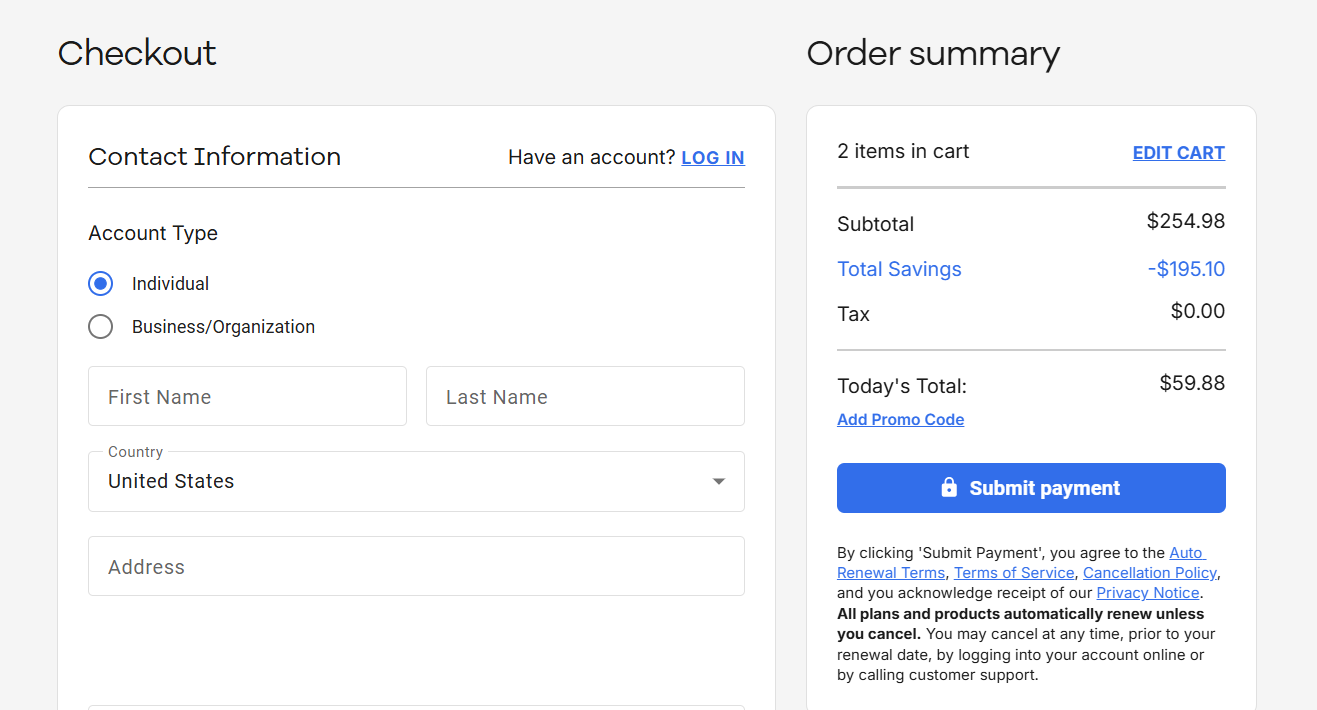Image resolution: width=1317 pixels, height=710 pixels.
Task: Click the $59.88 today's total amount
Action: [x=1192, y=383]
